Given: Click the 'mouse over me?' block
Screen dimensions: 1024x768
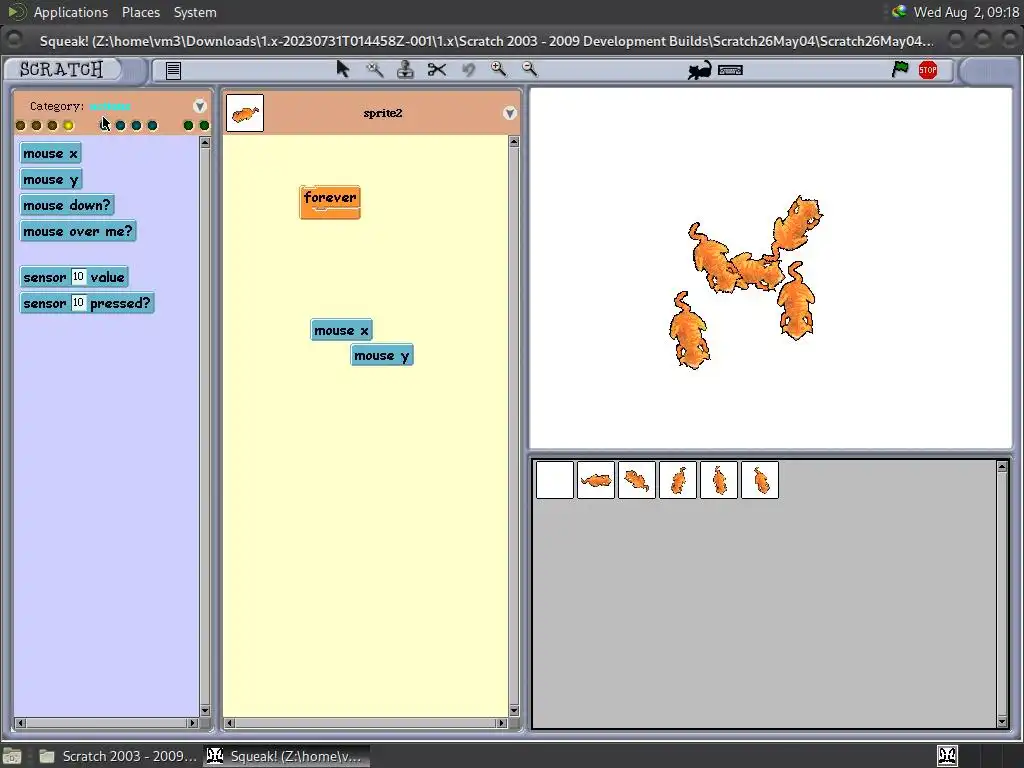Looking at the screenshot, I should [78, 231].
